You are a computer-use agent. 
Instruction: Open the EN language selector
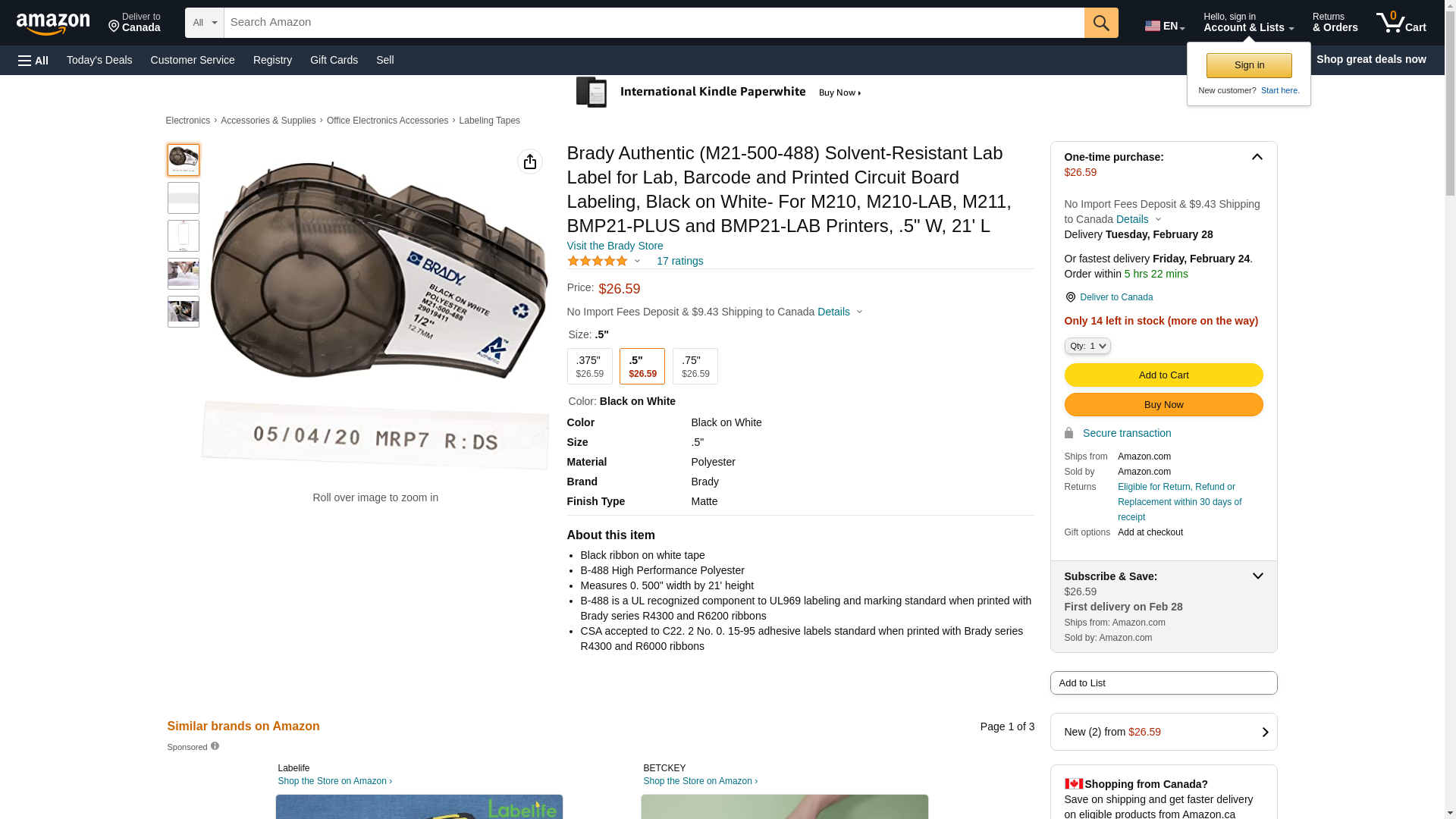(x=1164, y=26)
